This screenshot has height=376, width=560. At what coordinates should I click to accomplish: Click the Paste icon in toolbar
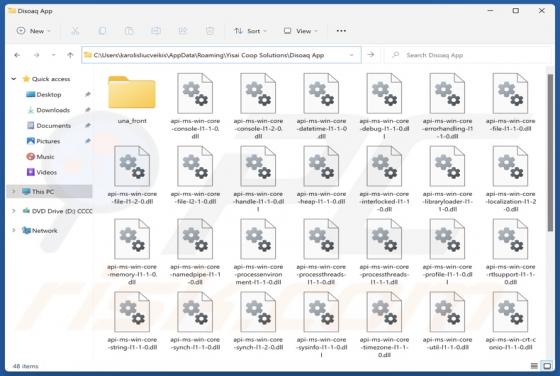[129, 31]
